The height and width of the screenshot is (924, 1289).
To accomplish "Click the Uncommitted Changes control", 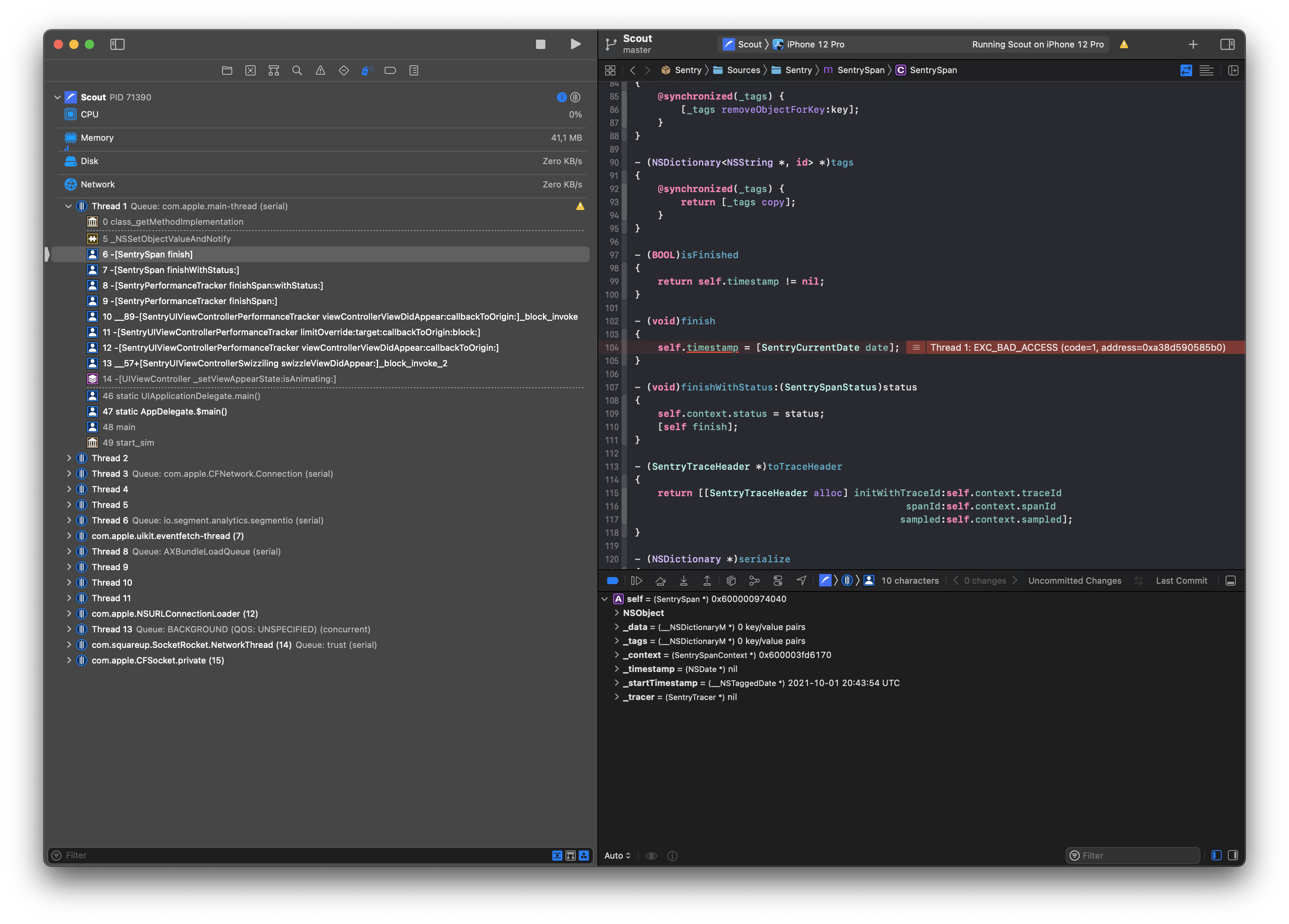I will coord(1074,580).
